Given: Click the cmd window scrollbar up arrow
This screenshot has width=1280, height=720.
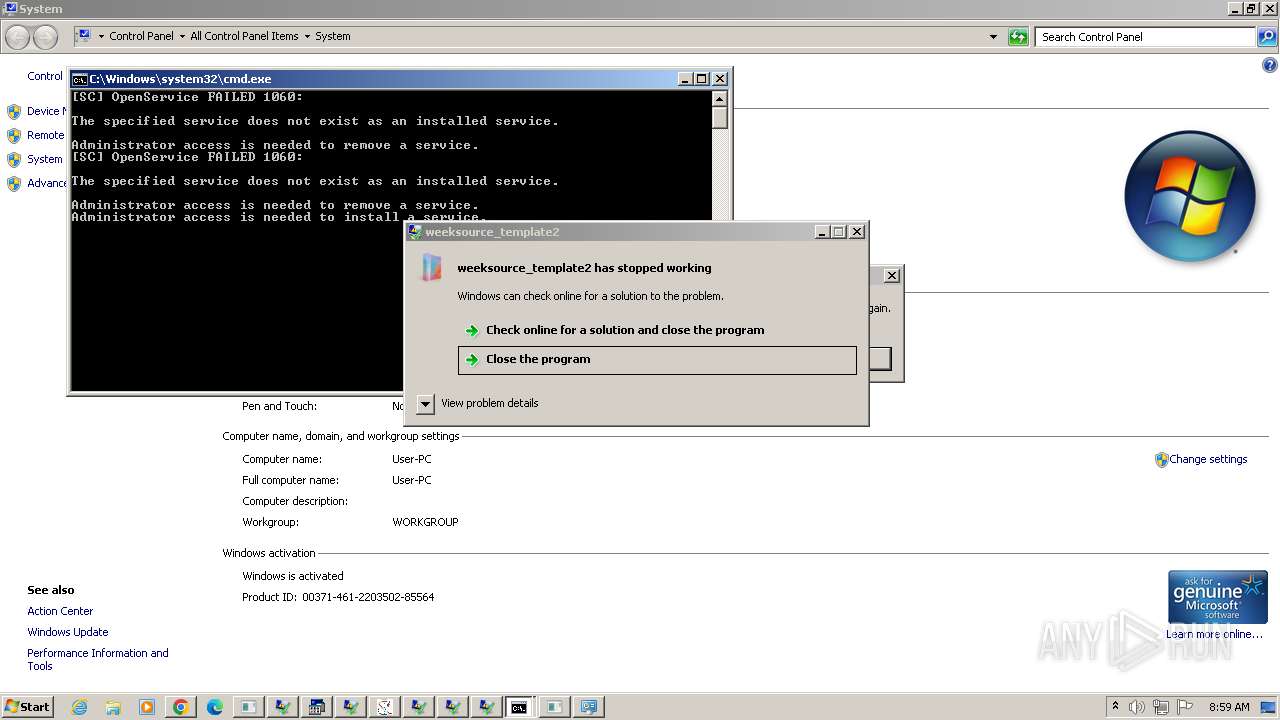Looking at the screenshot, I should (x=719, y=98).
